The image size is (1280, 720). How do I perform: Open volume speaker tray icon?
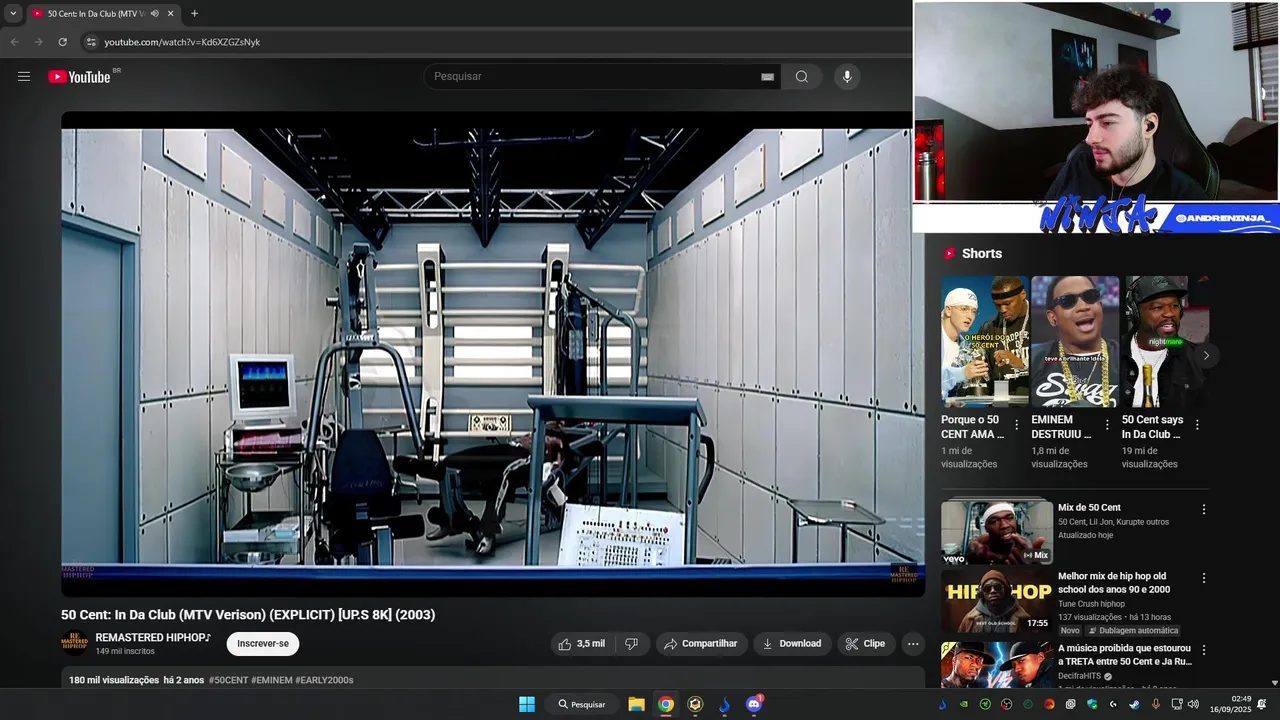(1192, 704)
